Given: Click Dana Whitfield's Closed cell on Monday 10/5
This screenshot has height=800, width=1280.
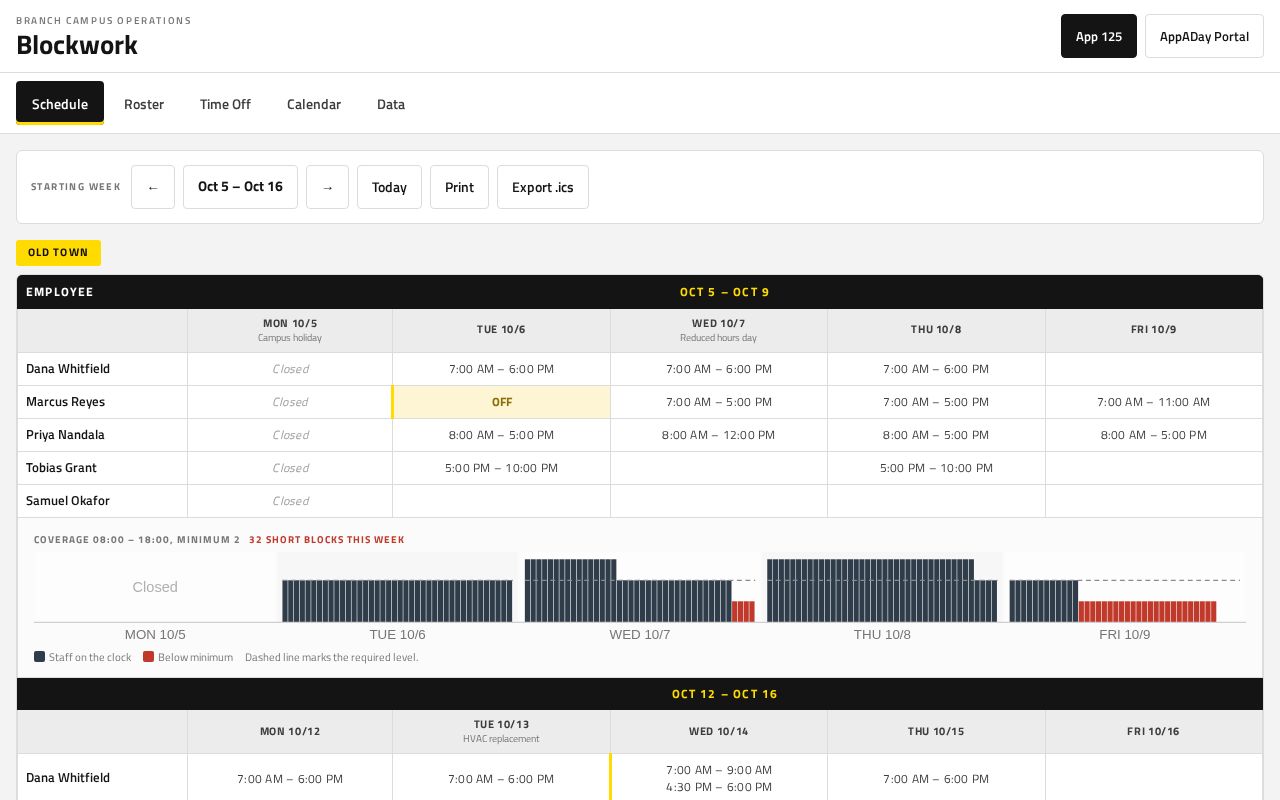Looking at the screenshot, I should (x=290, y=369).
